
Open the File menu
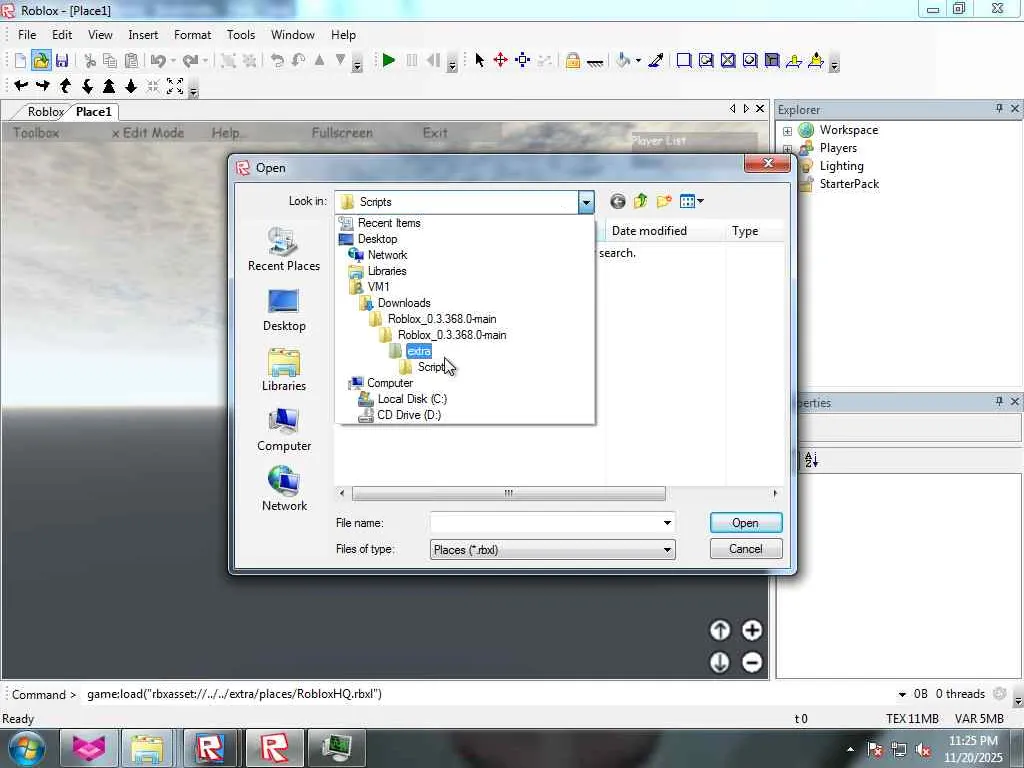click(27, 35)
